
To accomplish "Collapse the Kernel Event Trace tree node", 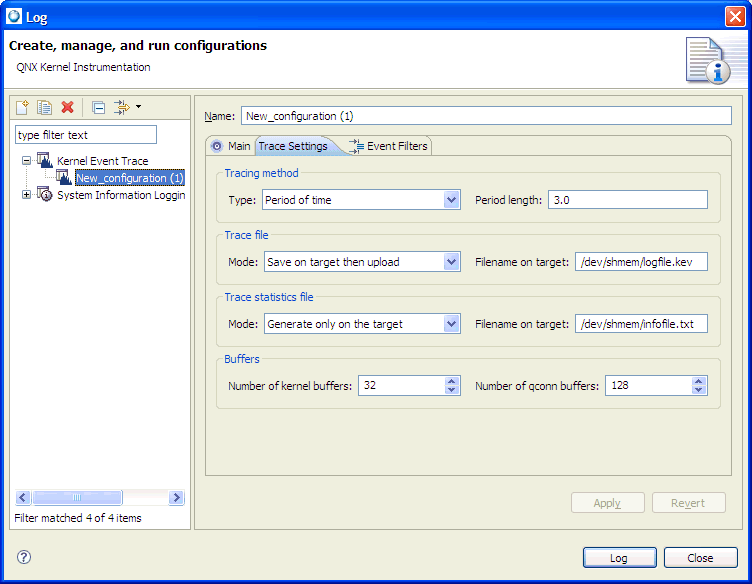I will (x=26, y=161).
